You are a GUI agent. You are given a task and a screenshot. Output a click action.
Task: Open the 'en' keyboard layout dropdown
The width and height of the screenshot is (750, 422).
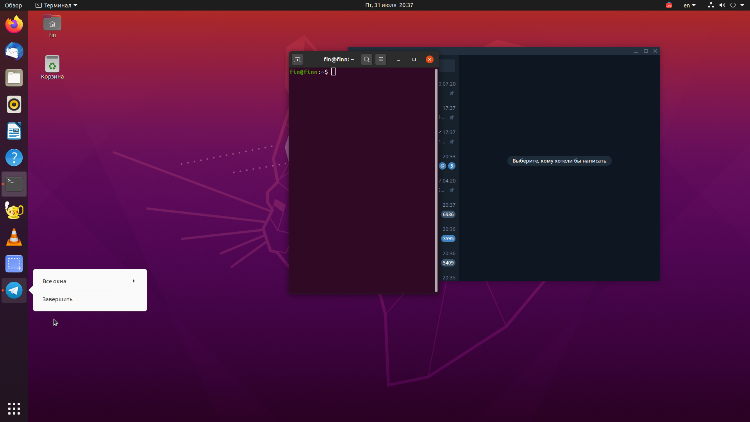pos(689,5)
